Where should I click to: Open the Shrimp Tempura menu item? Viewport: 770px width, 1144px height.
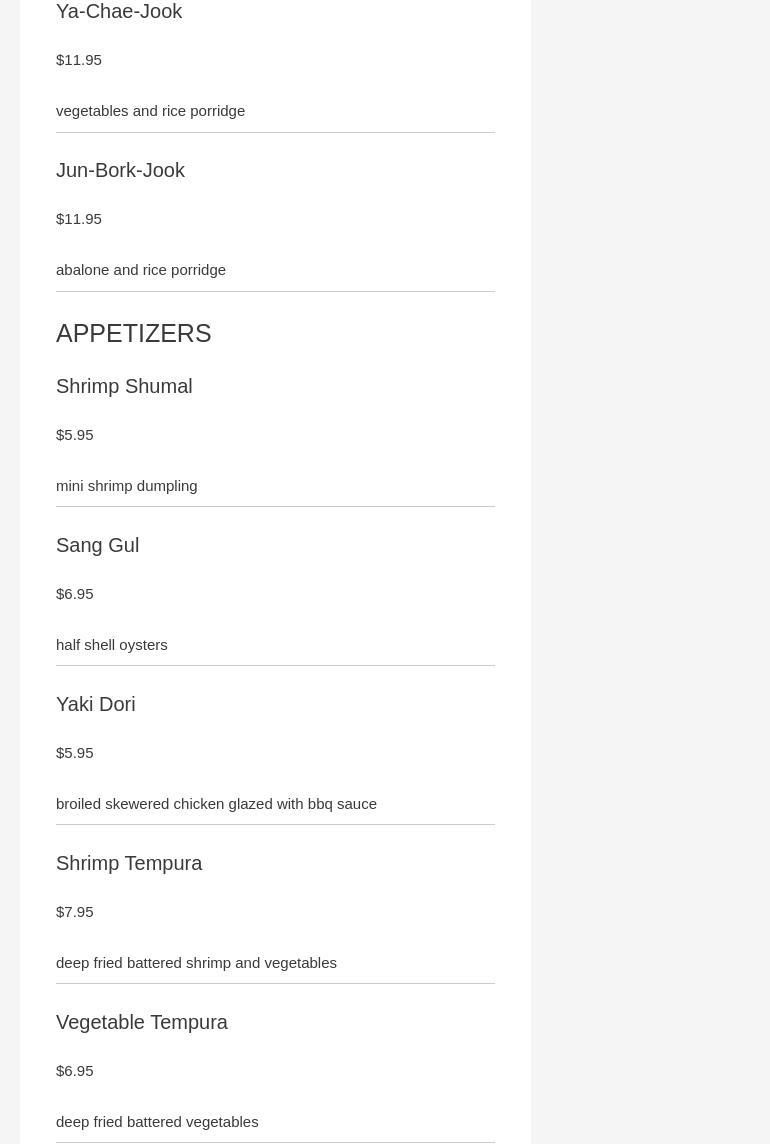[129, 863]
